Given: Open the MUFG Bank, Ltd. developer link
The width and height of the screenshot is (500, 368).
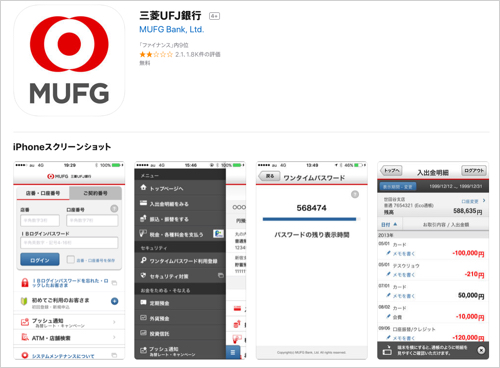Looking at the screenshot, I should (171, 30).
